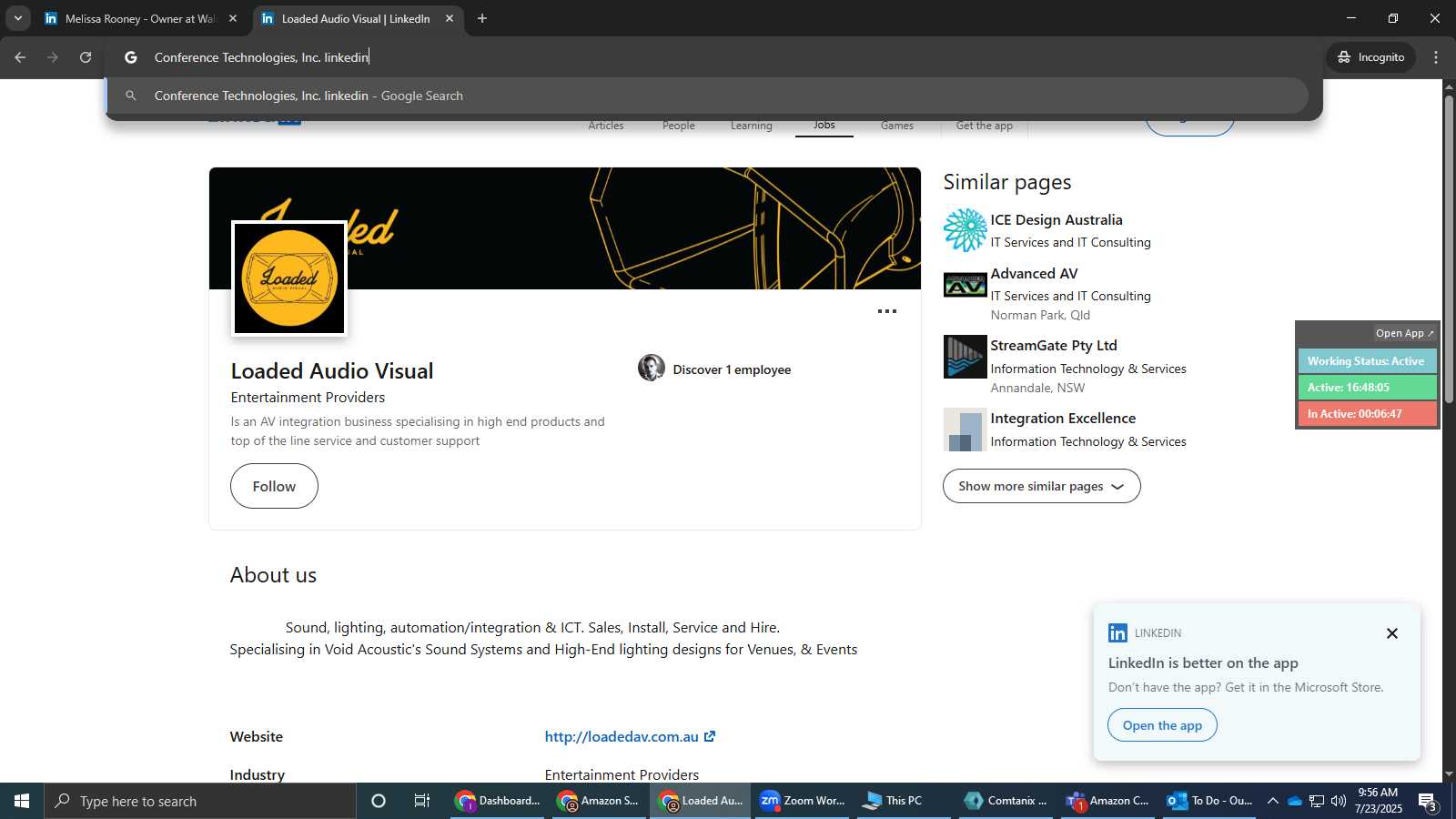Switch to Zoom Workplace taskbar app

803,801
